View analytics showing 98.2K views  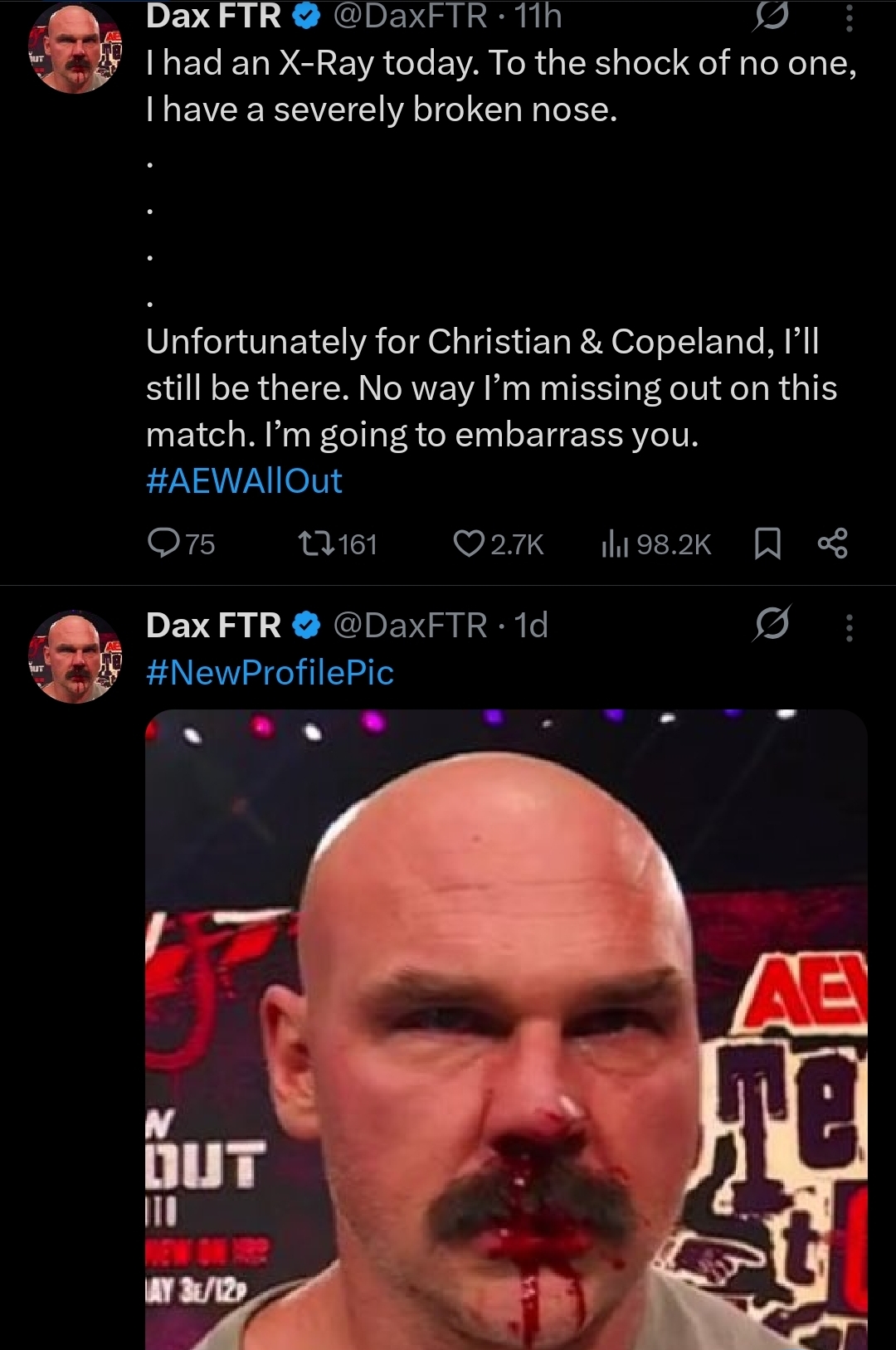[655, 544]
